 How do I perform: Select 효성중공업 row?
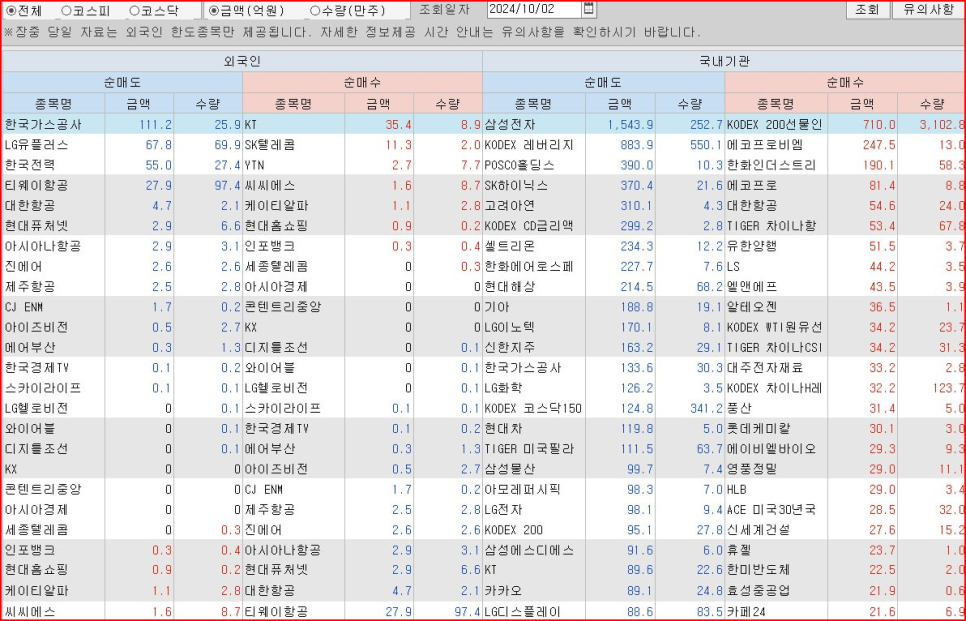(x=845, y=590)
